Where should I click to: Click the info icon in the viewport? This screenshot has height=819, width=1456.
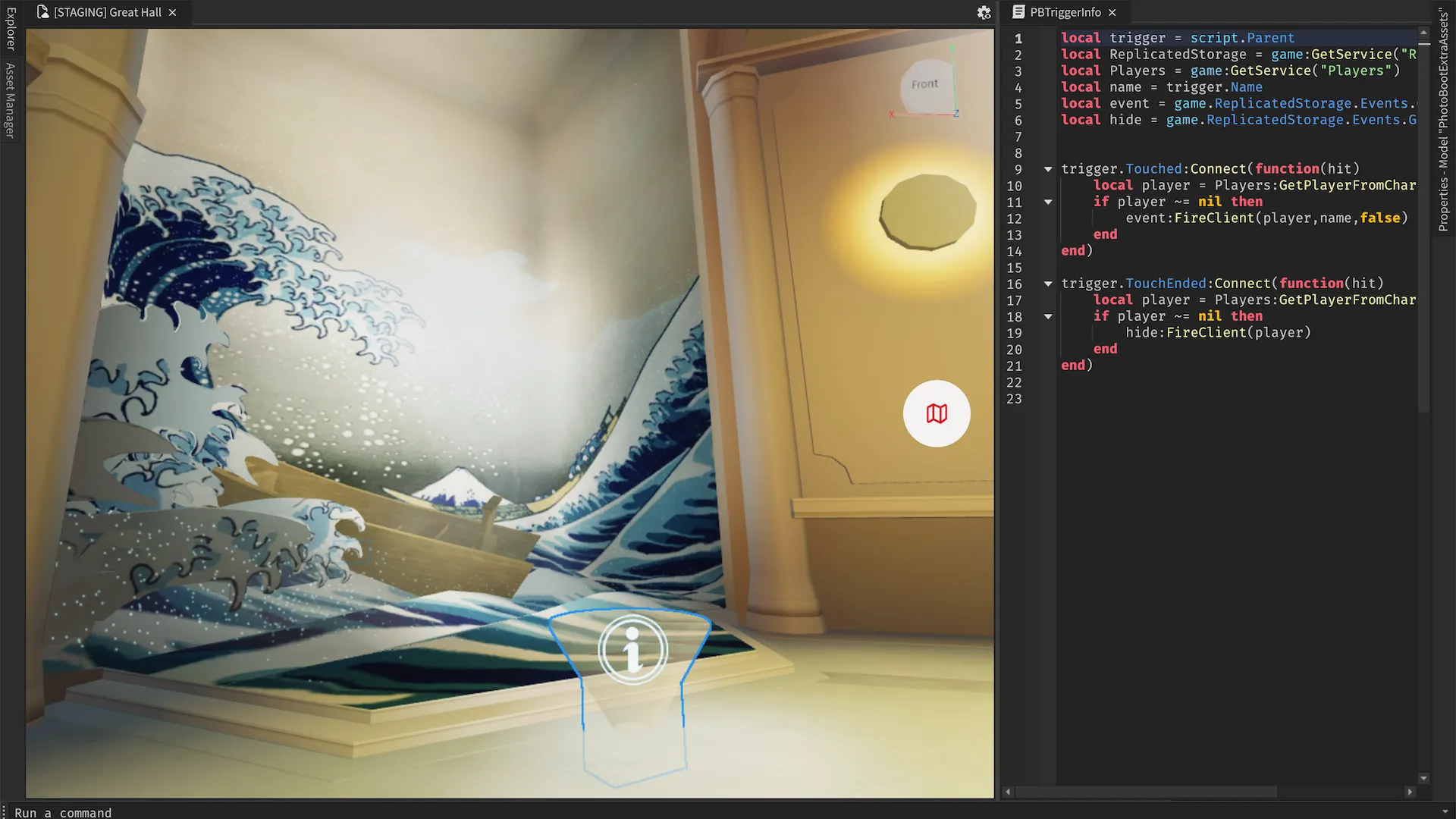(x=632, y=650)
